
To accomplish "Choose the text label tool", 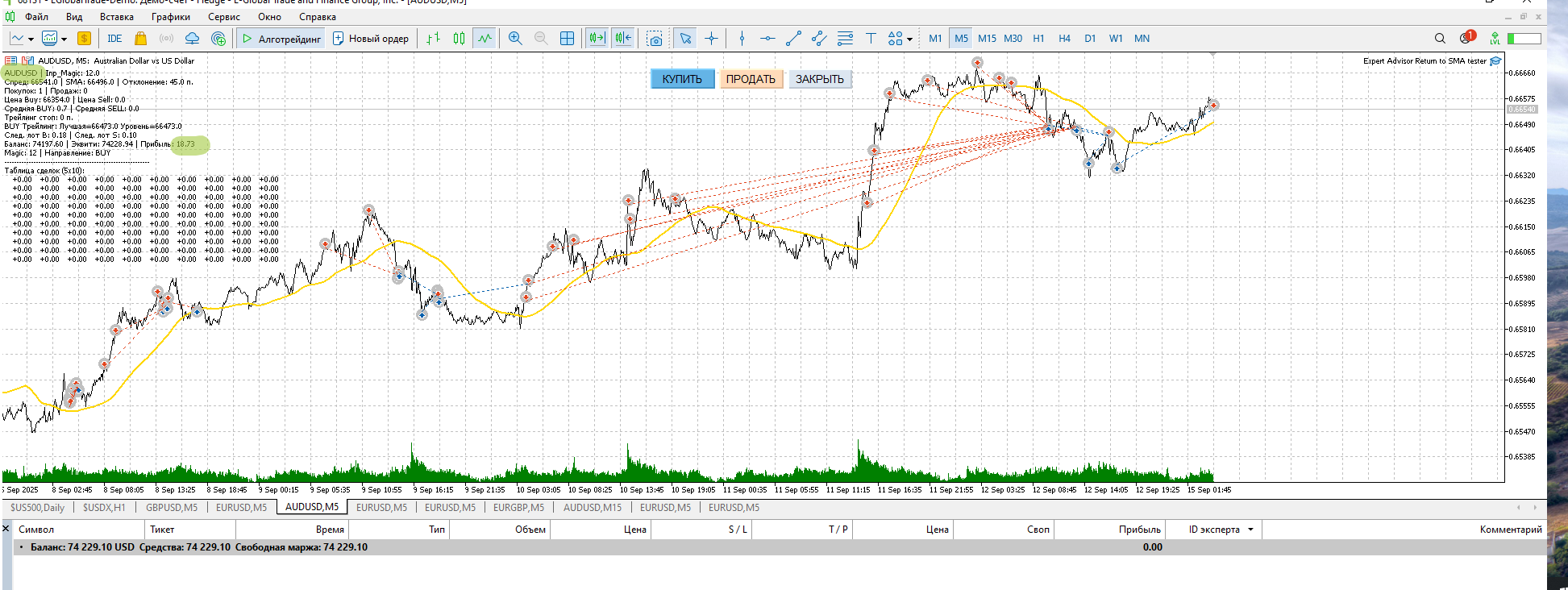I will pos(871,39).
